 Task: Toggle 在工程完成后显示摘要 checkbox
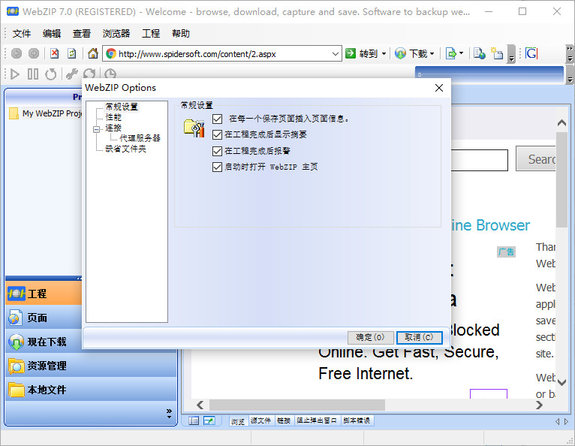[x=217, y=135]
